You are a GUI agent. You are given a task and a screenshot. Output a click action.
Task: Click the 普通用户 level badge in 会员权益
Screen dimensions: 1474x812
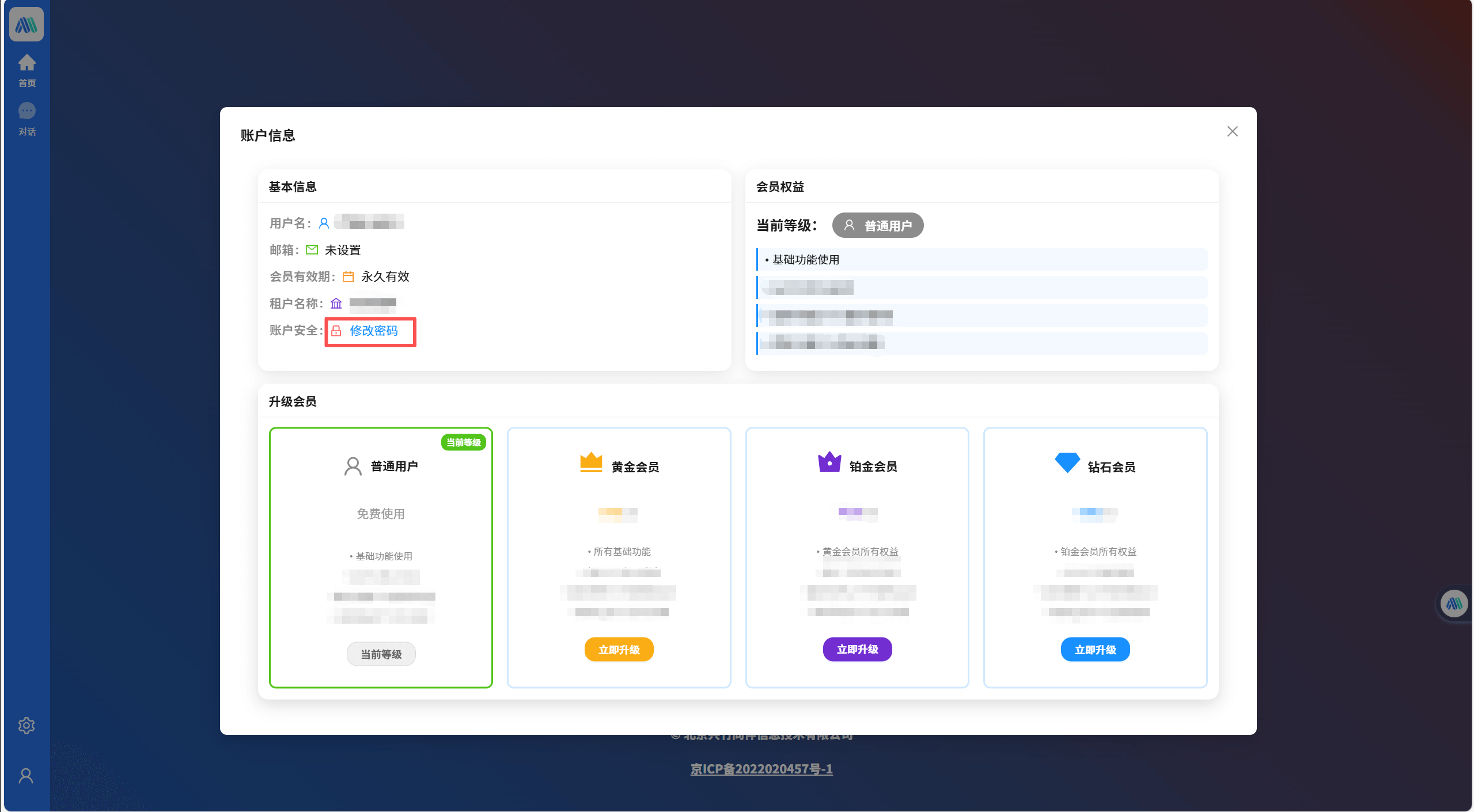tap(877, 225)
